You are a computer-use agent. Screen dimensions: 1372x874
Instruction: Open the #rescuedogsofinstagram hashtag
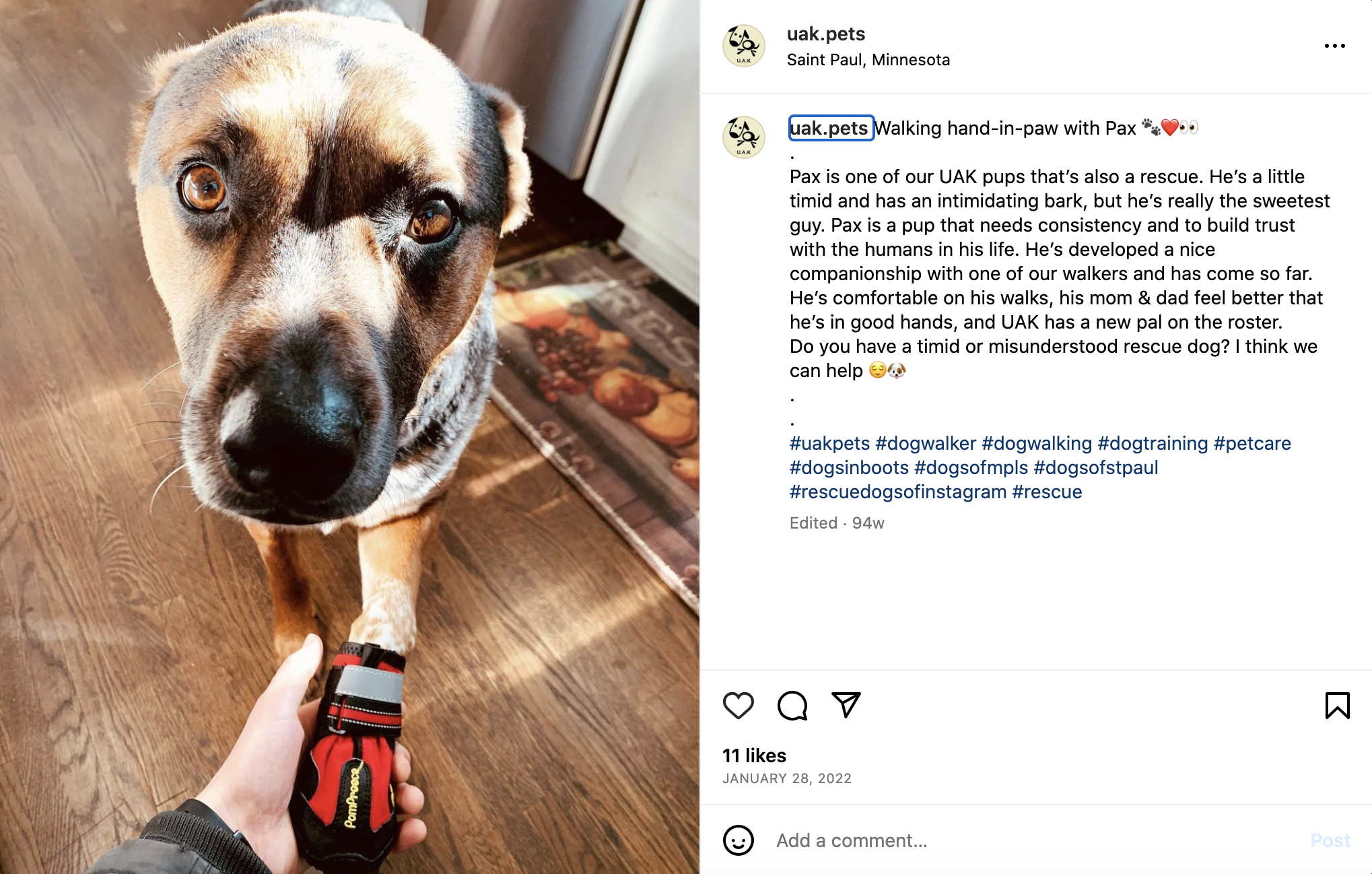(x=898, y=492)
